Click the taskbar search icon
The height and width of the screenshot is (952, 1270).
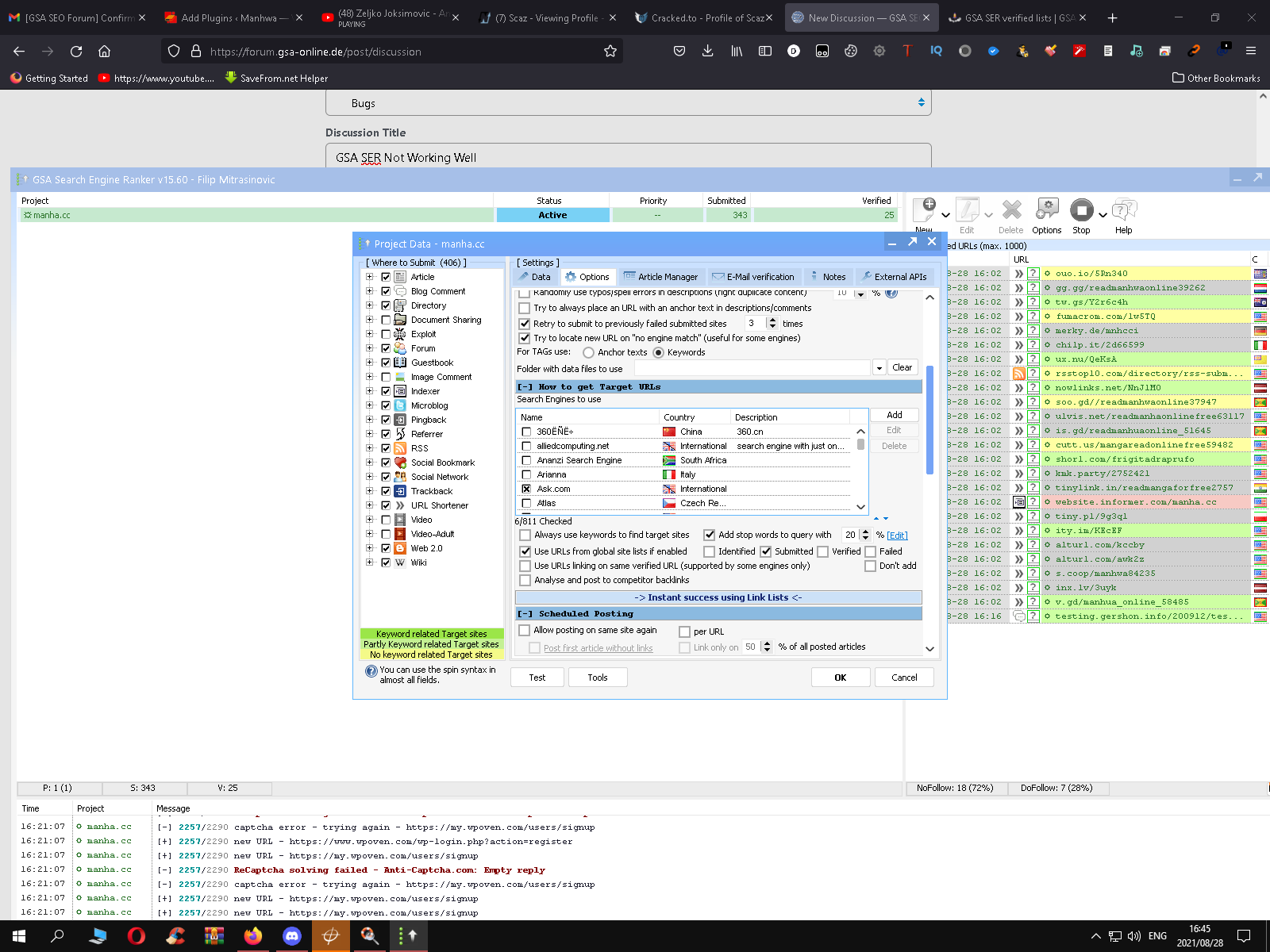click(57, 936)
